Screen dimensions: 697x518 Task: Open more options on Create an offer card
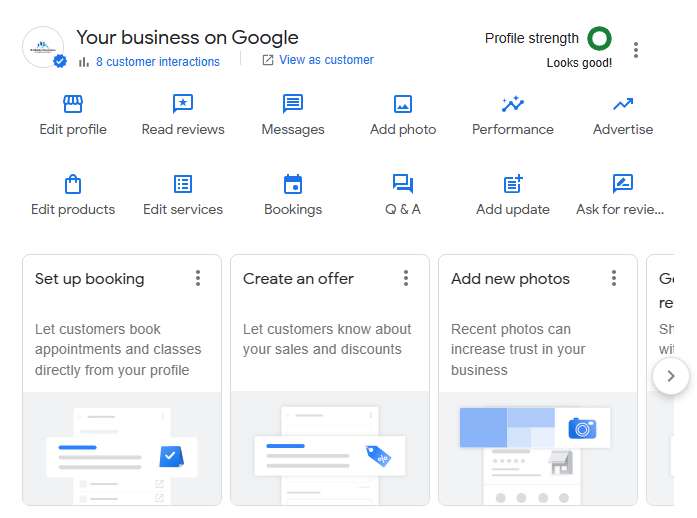(406, 278)
